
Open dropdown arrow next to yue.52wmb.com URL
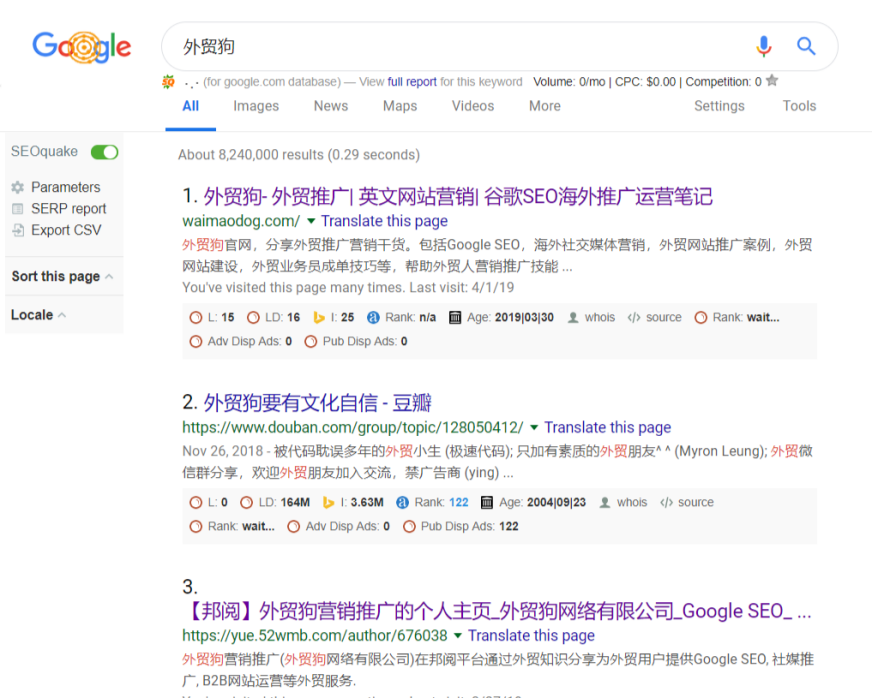[x=458, y=636]
